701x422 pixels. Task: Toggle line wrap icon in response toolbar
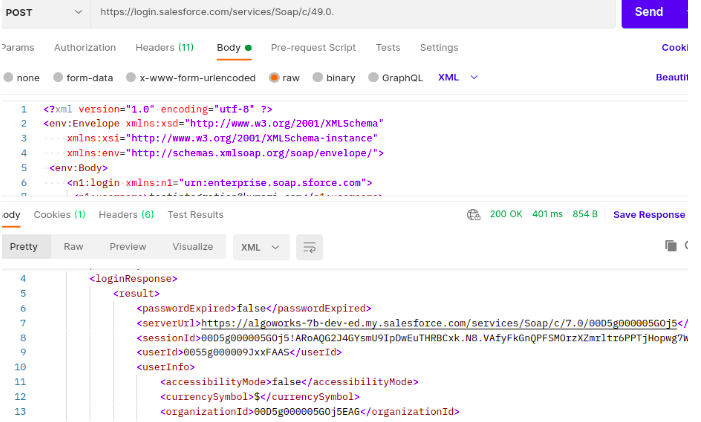pos(310,247)
